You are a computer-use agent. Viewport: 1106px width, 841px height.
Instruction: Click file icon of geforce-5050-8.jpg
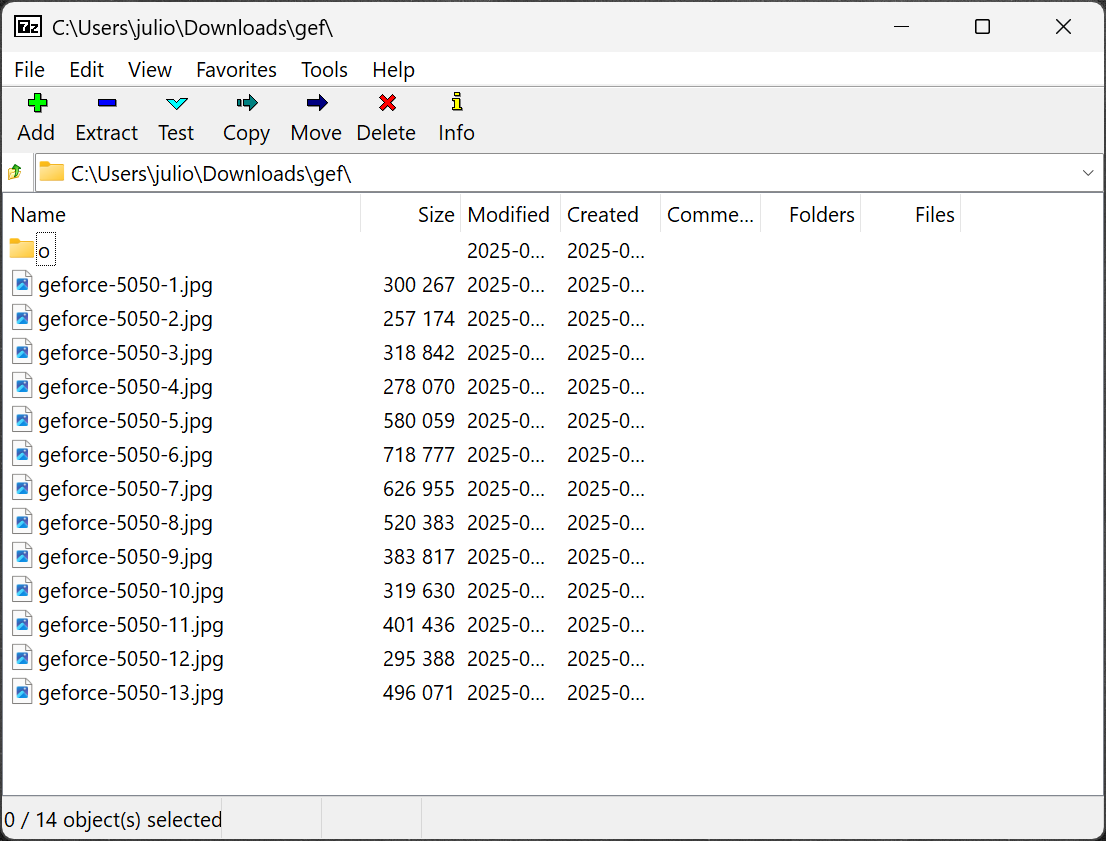coord(23,522)
